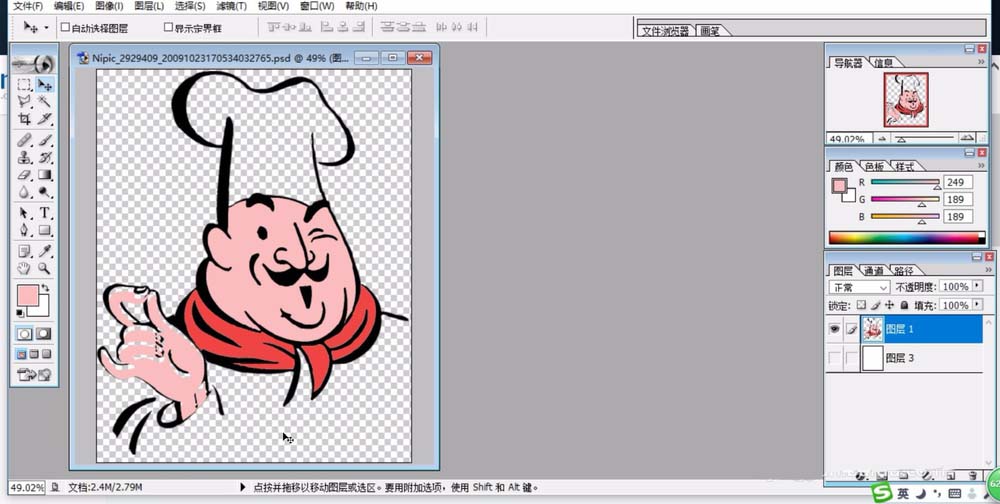Select the Pen tool
Viewport: 1000px width, 504px height.
click(x=24, y=230)
